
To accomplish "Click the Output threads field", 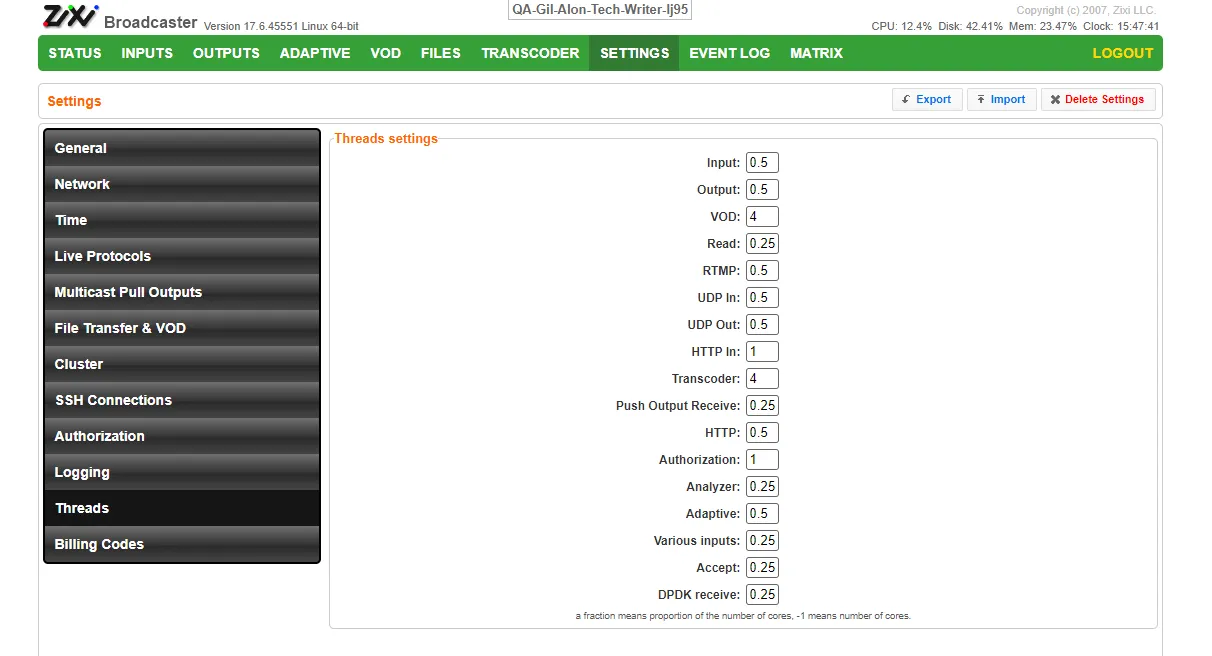I will click(762, 190).
